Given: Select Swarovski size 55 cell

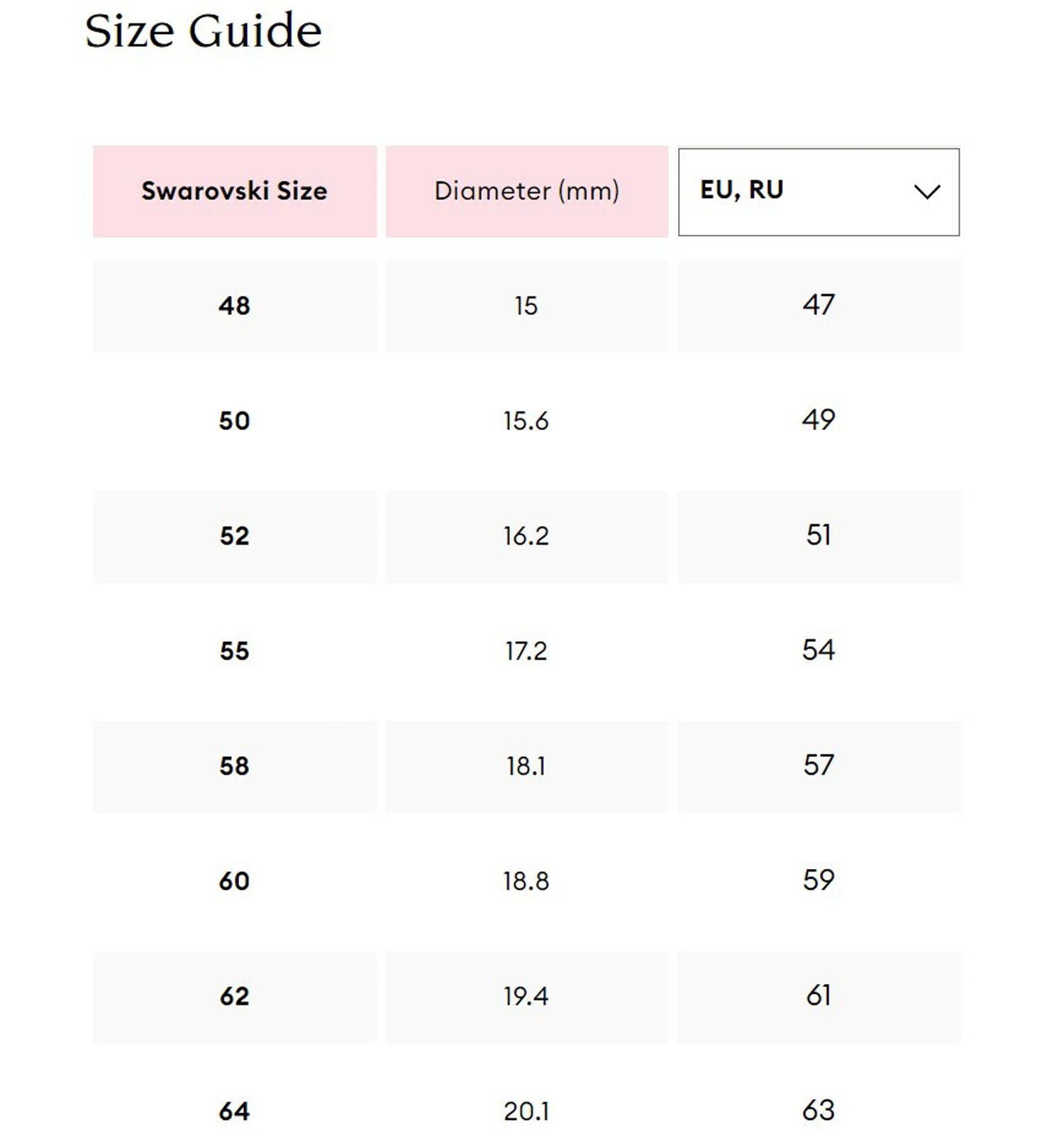Looking at the screenshot, I should (x=235, y=651).
